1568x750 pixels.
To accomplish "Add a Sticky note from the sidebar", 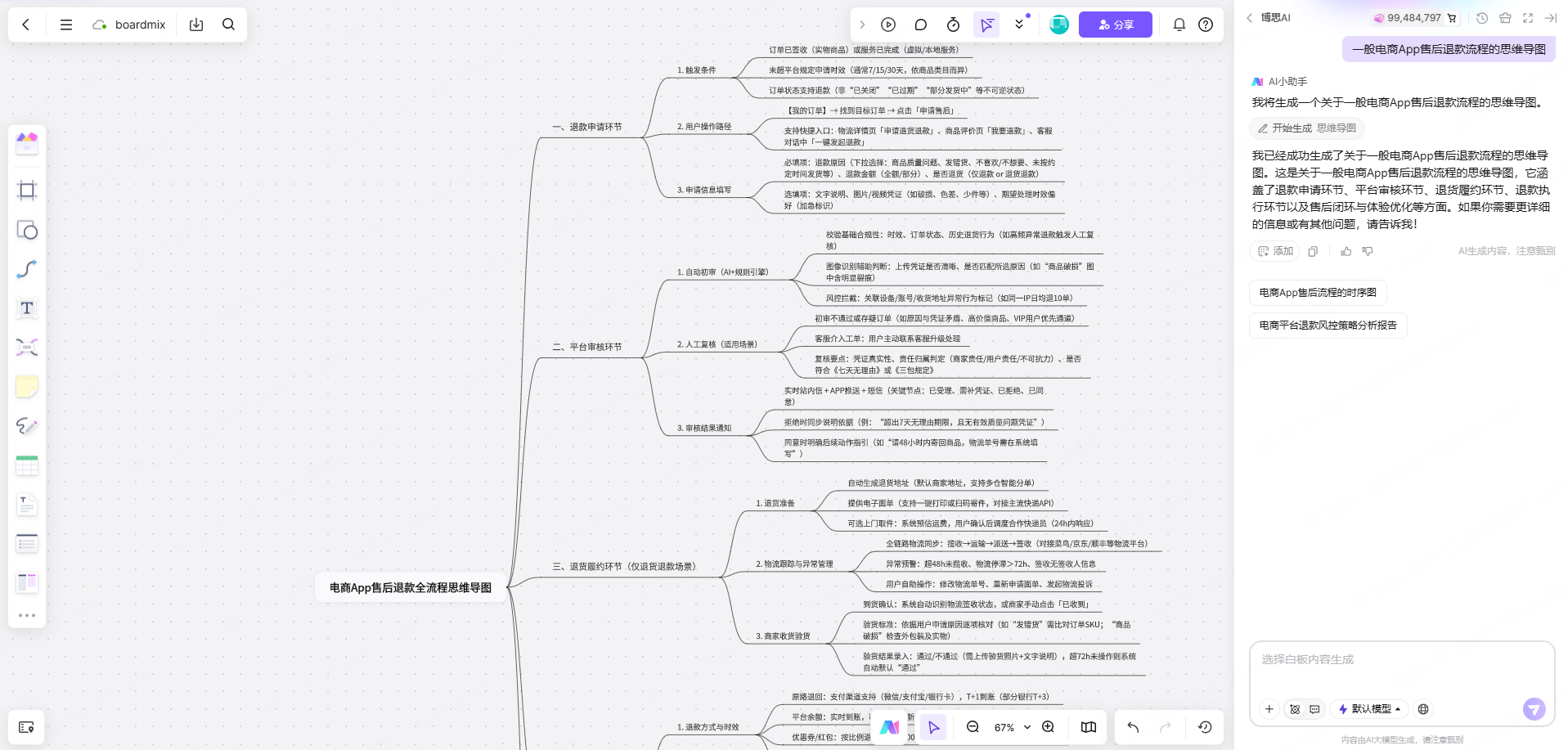I will point(27,386).
